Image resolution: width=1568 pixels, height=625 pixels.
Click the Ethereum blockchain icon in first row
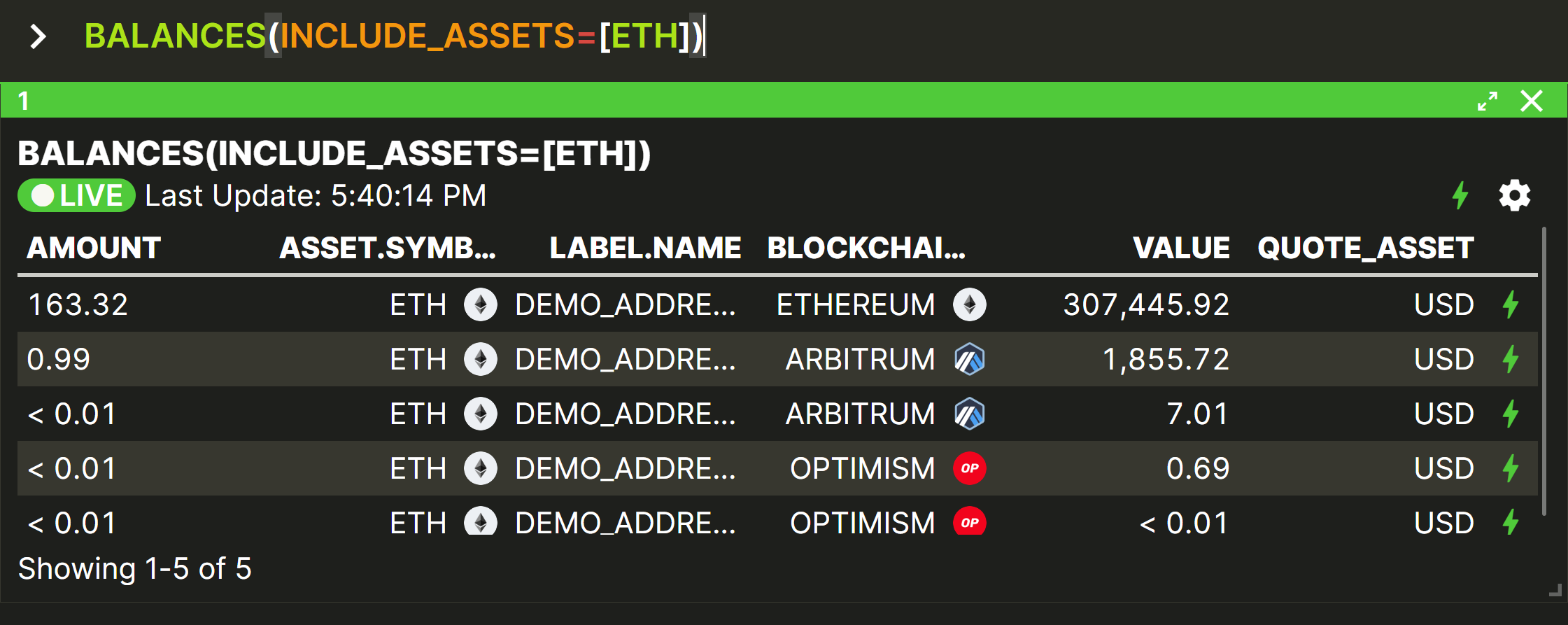[970, 304]
